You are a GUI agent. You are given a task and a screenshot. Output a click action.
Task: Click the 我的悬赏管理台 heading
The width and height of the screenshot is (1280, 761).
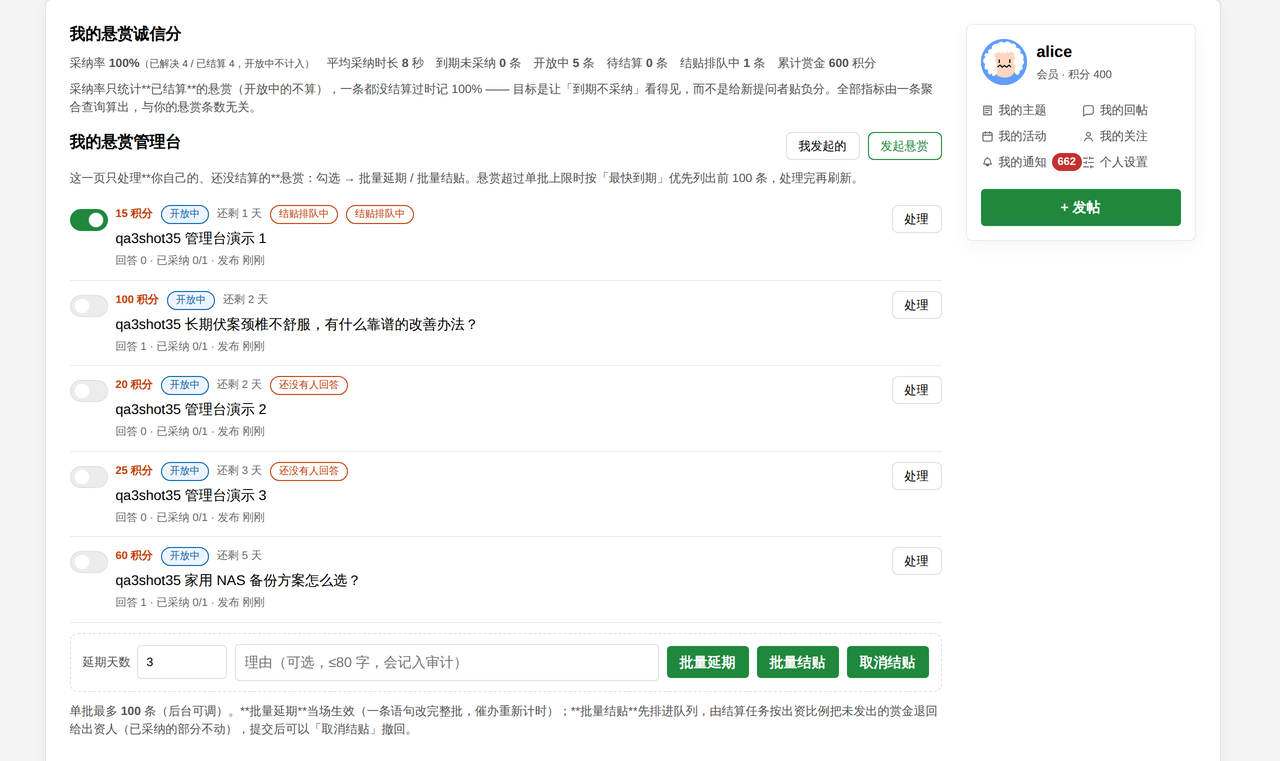point(125,142)
